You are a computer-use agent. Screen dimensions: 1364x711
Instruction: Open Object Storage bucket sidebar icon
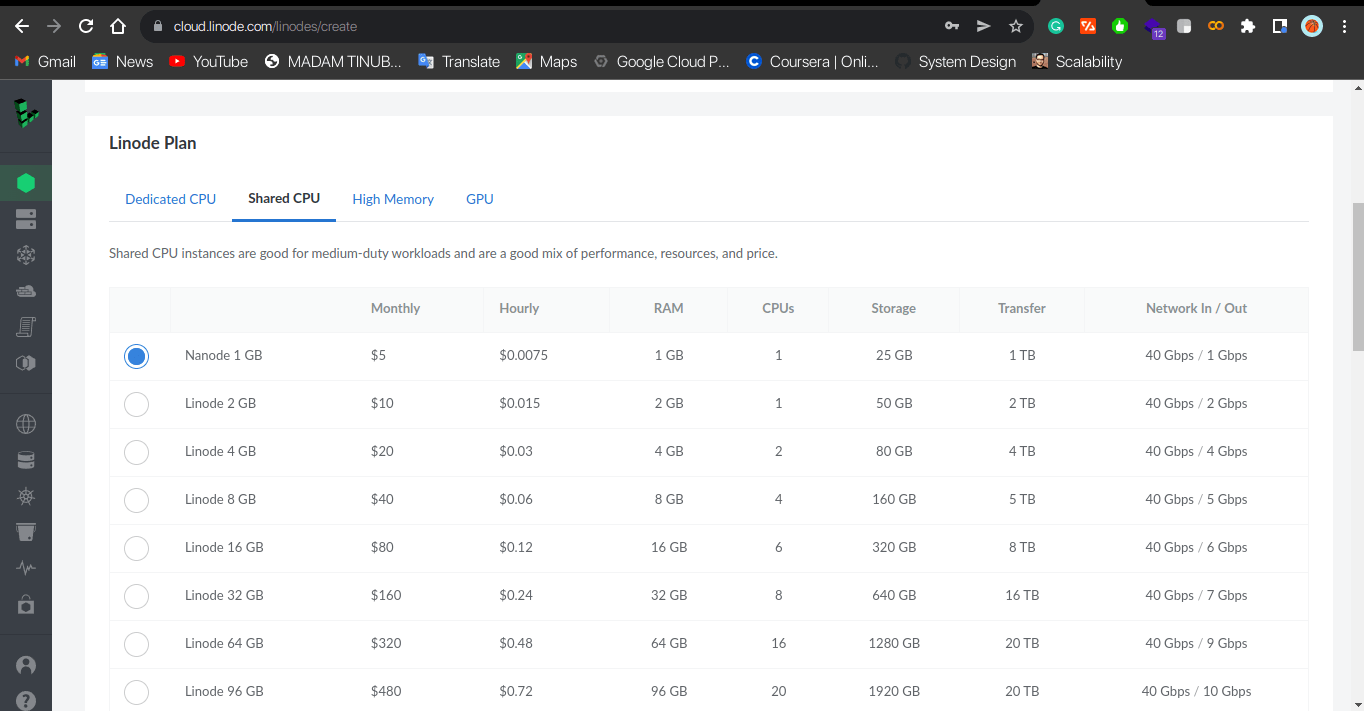click(x=26, y=532)
